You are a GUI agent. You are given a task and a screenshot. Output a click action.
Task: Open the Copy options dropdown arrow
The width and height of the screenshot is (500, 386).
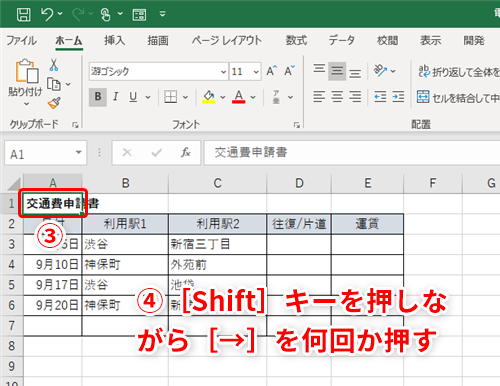pos(68,84)
